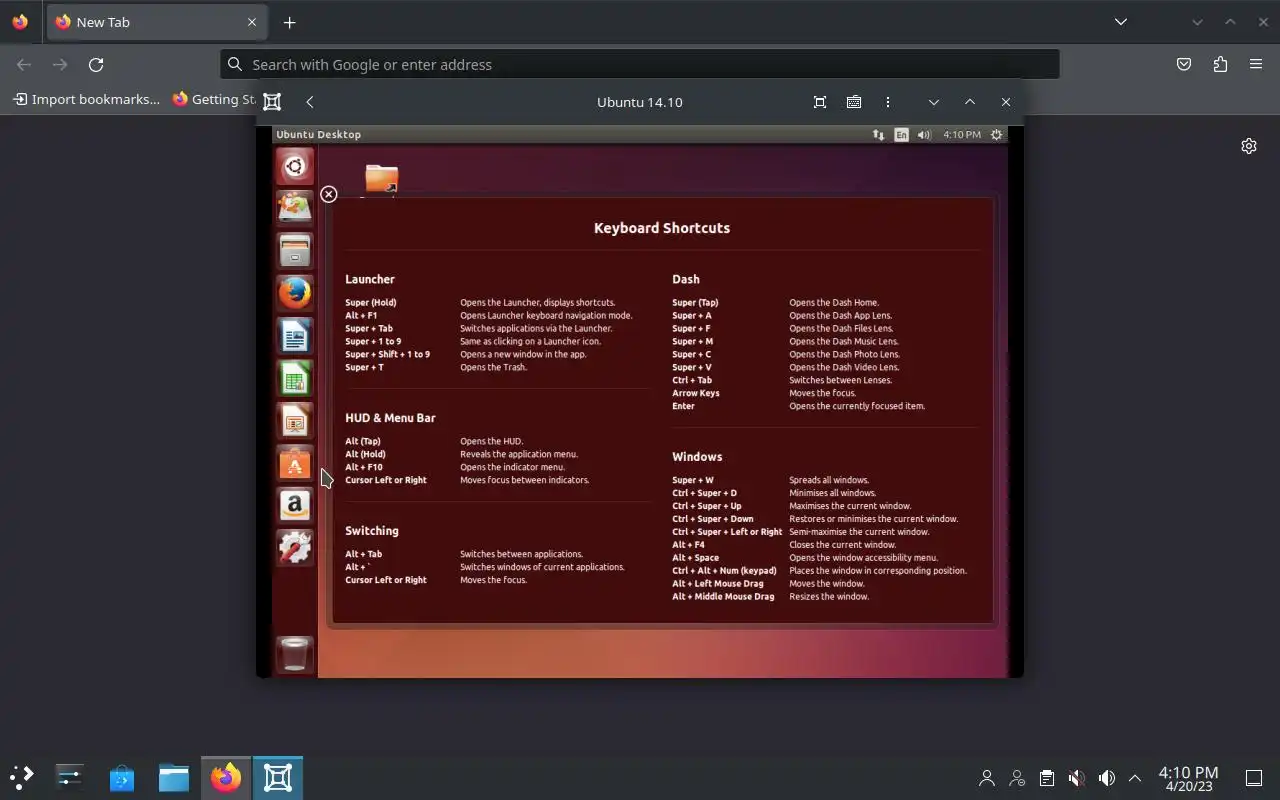
Task: Open the Firefox hamburger application menu
Action: [1256, 64]
